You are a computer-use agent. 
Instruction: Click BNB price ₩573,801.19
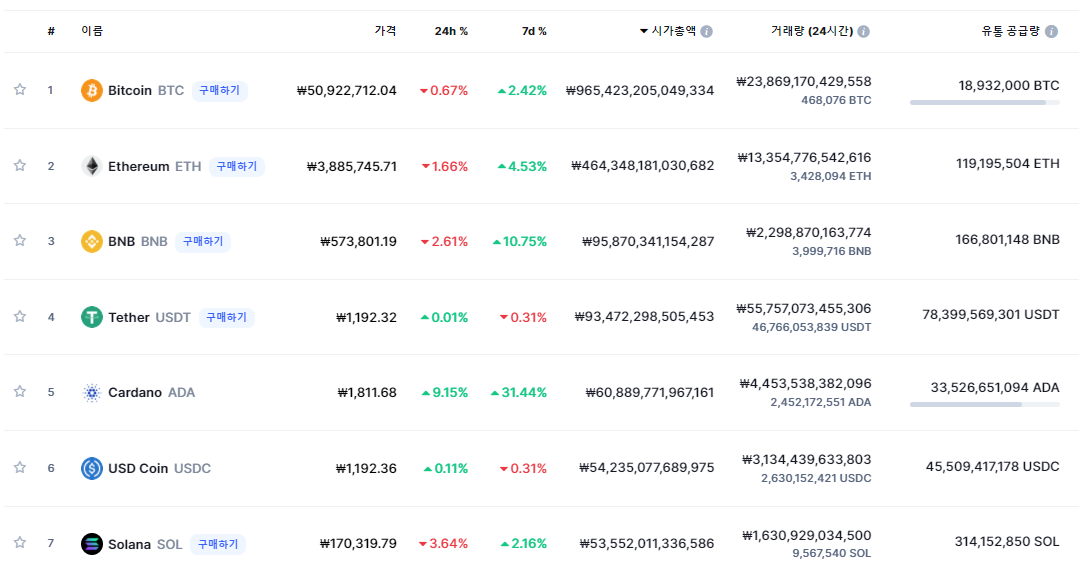pyautogui.click(x=359, y=242)
